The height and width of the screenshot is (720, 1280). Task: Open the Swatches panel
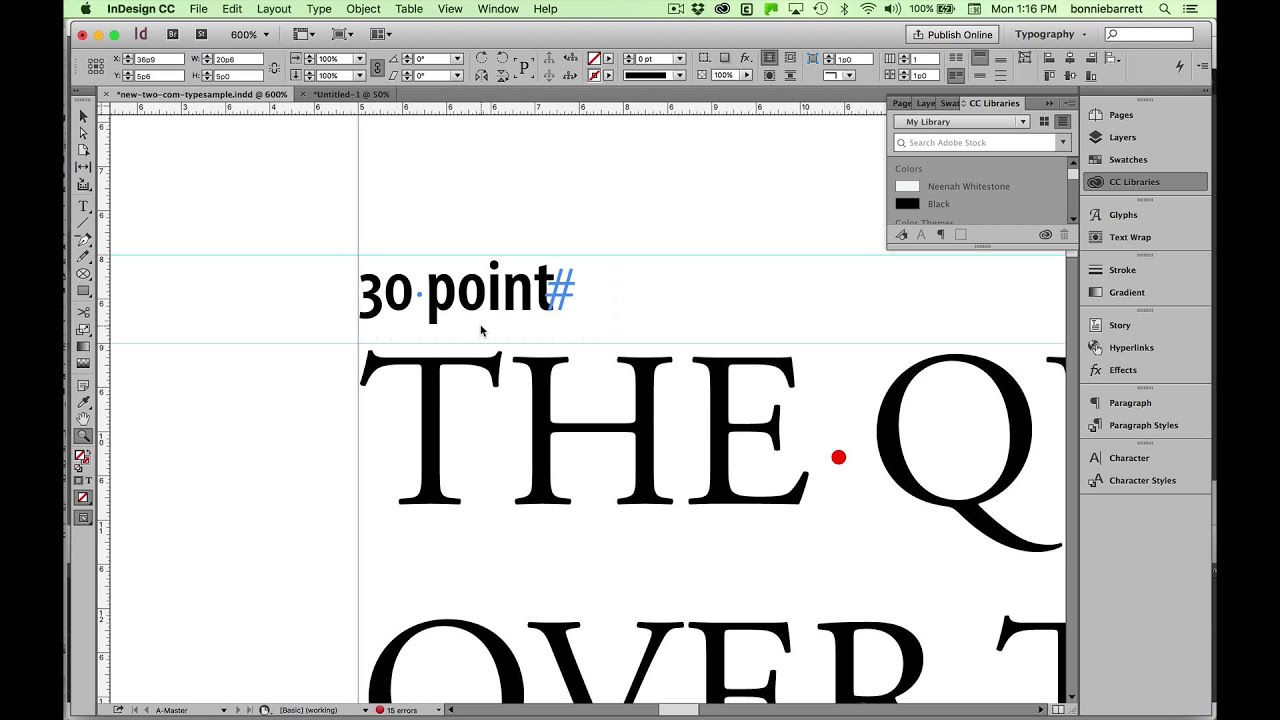[1127, 160]
